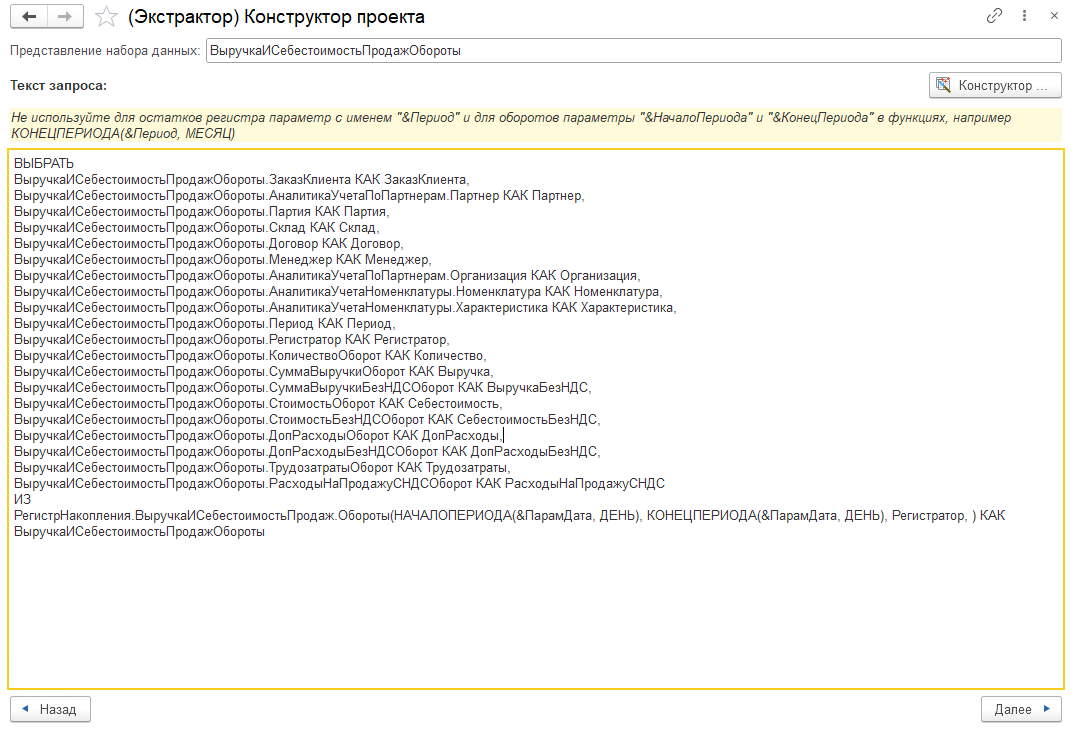1080x734 pixels.
Task: Click the final ВыручкаИСебестоимостьПродажОбороты alias line
Action: 139,532
